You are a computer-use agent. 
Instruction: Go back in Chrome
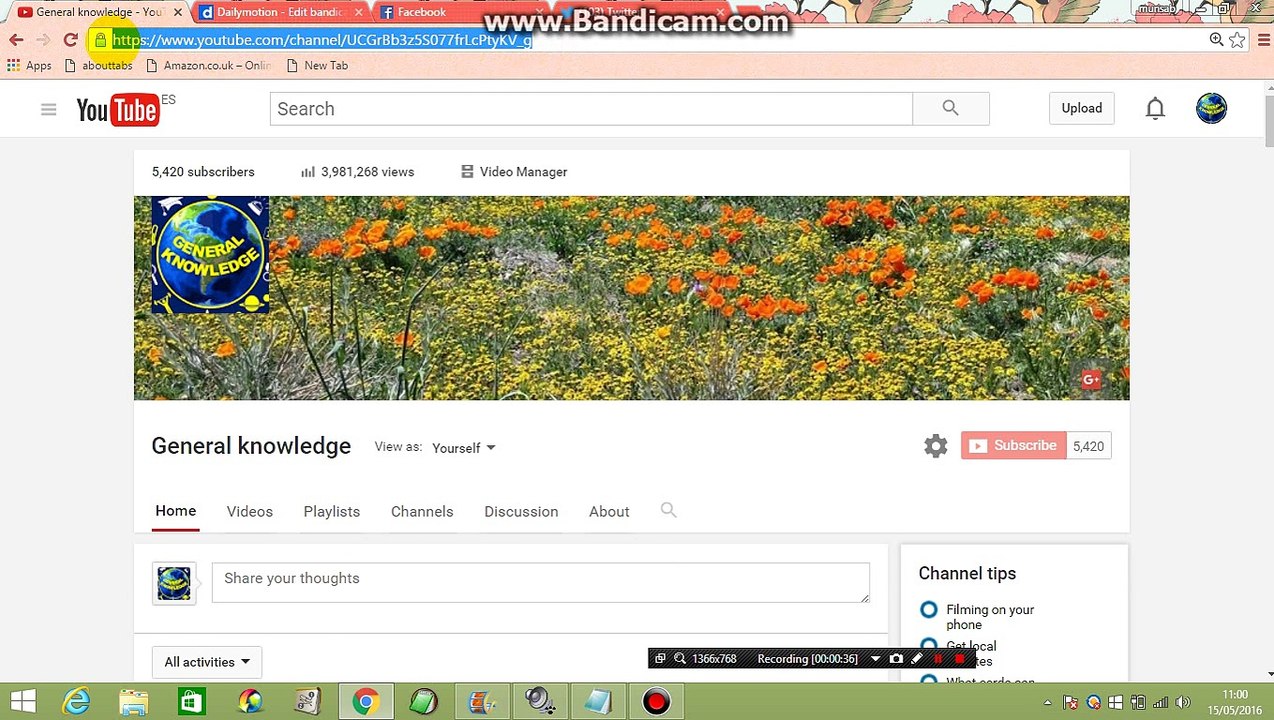coord(16,40)
